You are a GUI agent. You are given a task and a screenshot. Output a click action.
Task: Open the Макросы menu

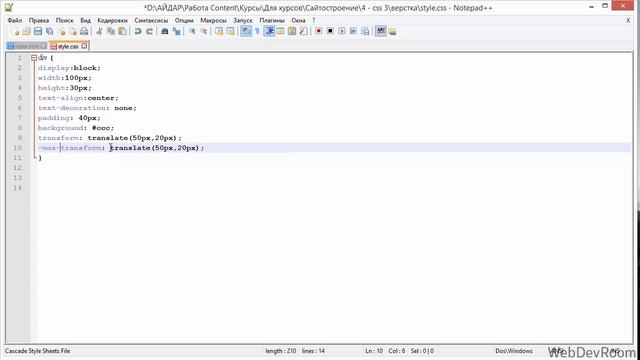point(213,20)
